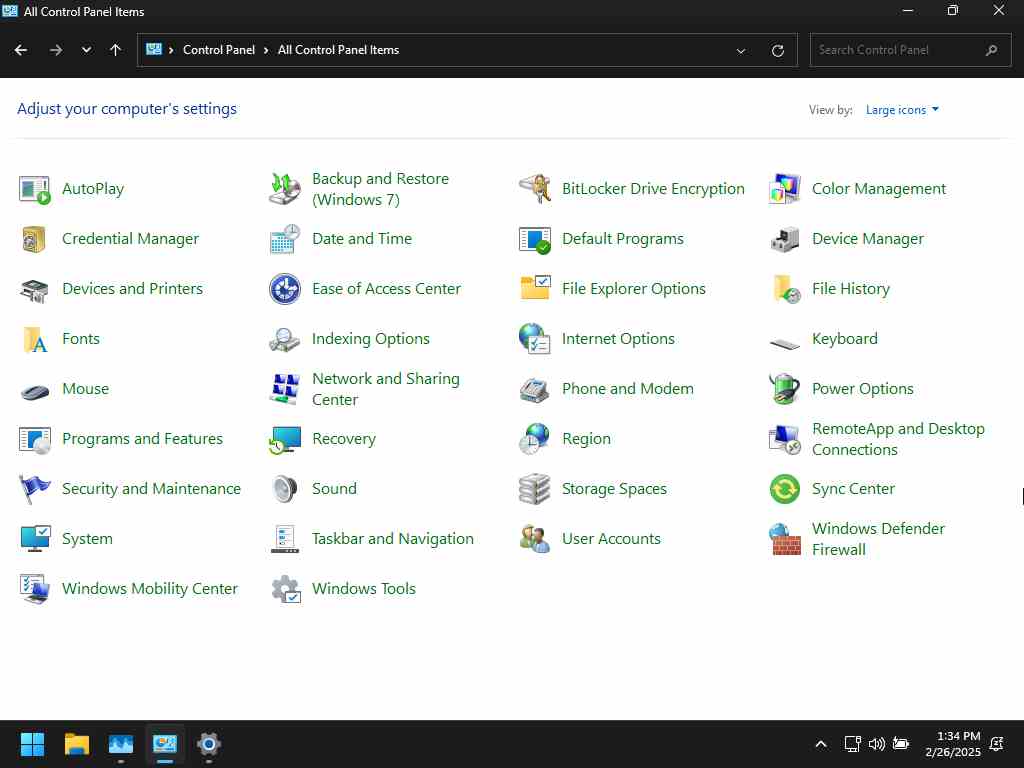
Task: Select the Control Panel taskbar icon
Action: (165, 744)
